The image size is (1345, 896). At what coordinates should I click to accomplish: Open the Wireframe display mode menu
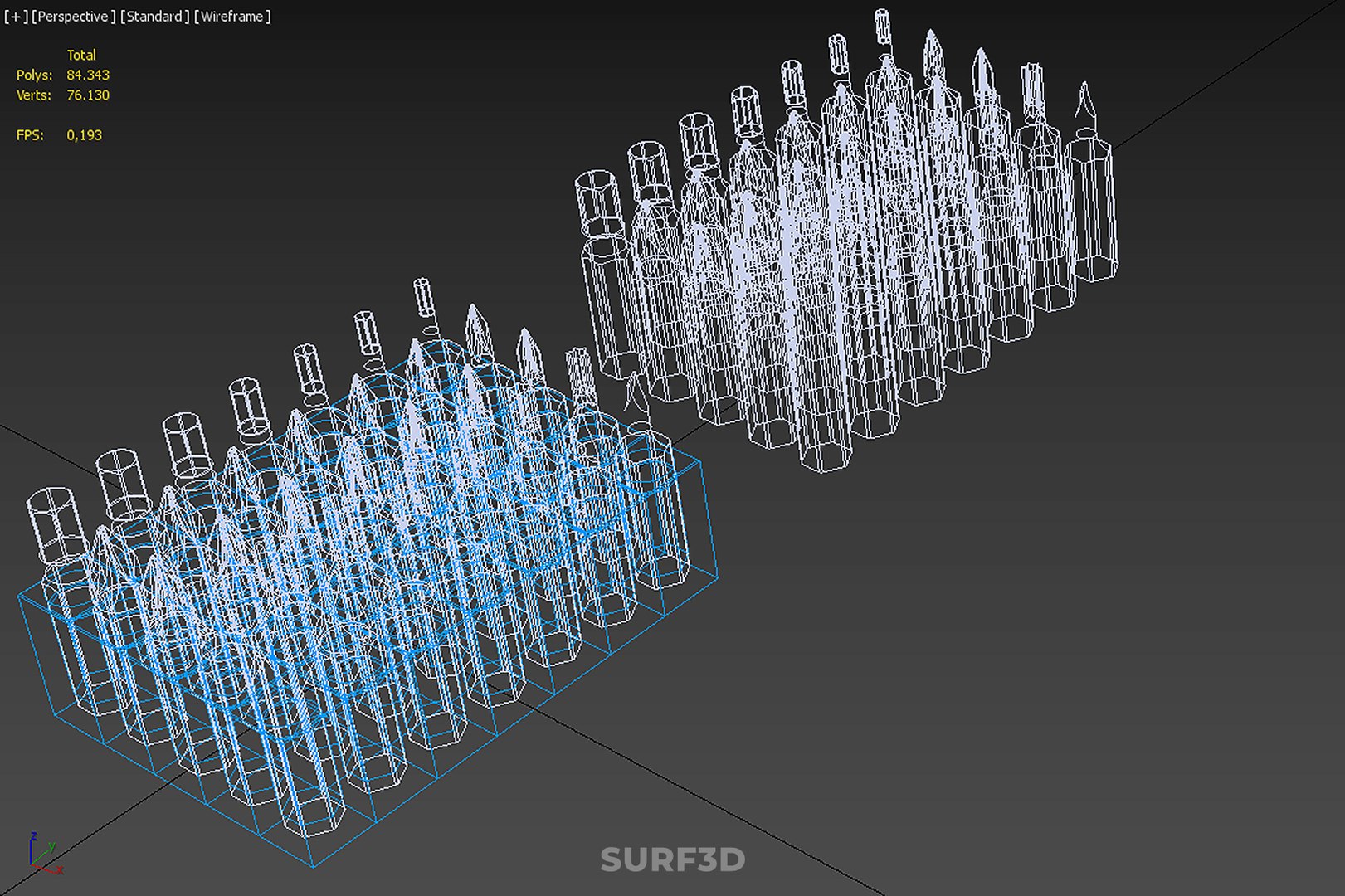(232, 17)
